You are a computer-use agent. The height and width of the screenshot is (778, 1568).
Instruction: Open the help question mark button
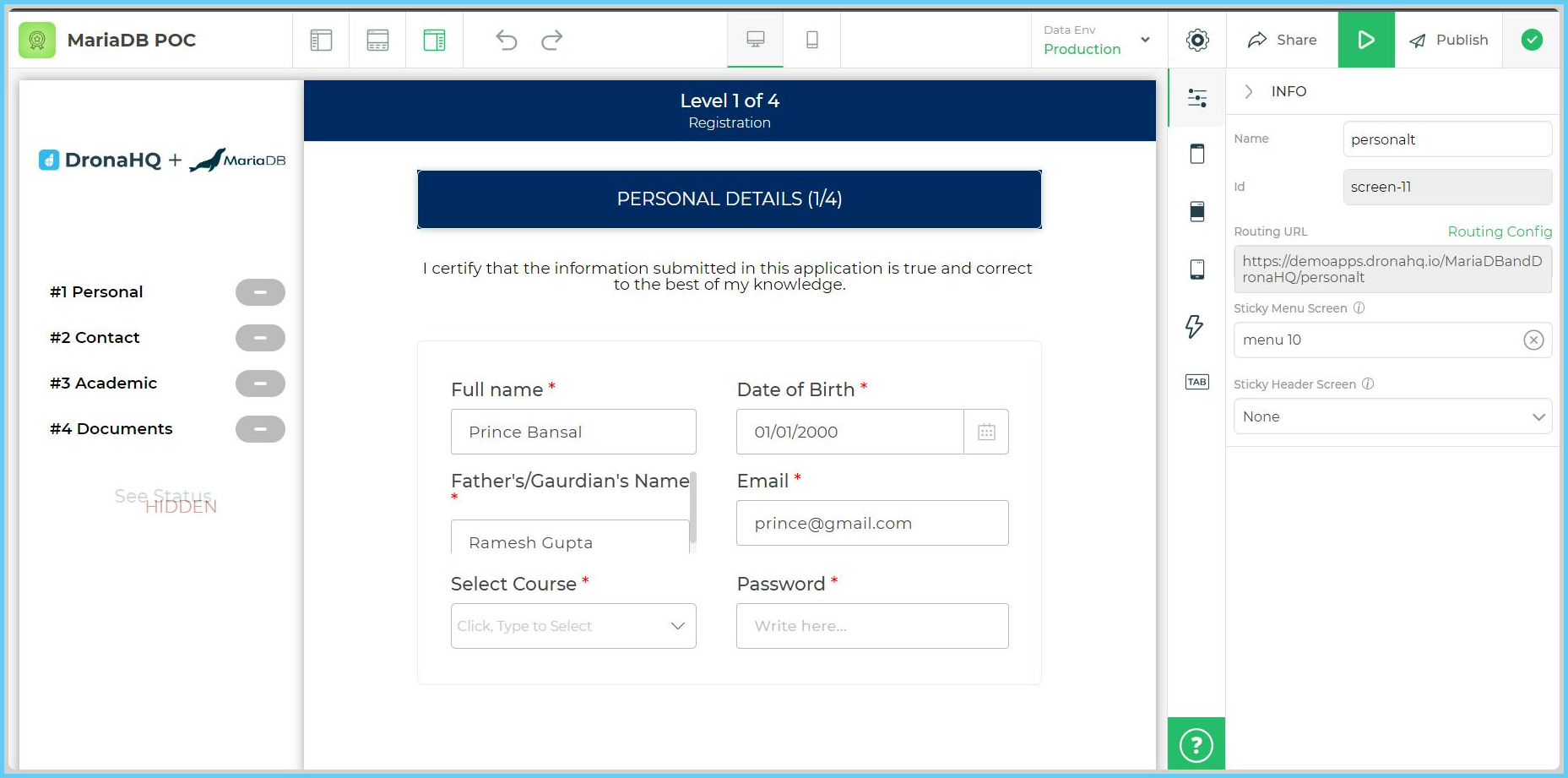coord(1196,744)
